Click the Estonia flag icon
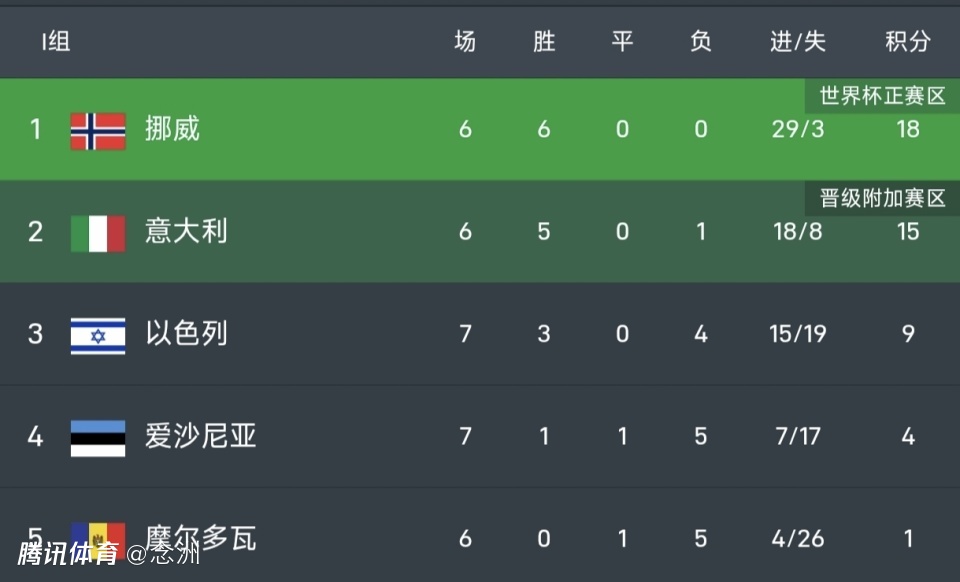 [x=98, y=438]
